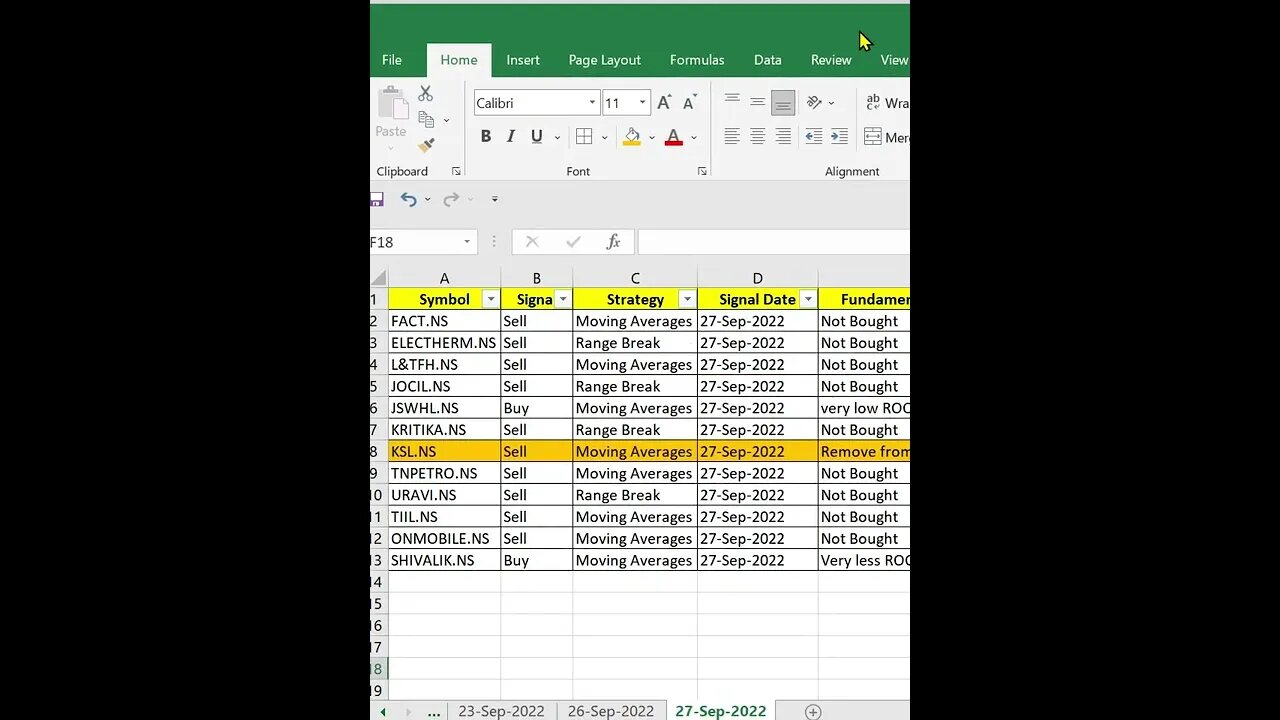Open the 26-Sep-2022 sheet tab
Viewport: 1280px width, 720px height.
[x=610, y=711]
